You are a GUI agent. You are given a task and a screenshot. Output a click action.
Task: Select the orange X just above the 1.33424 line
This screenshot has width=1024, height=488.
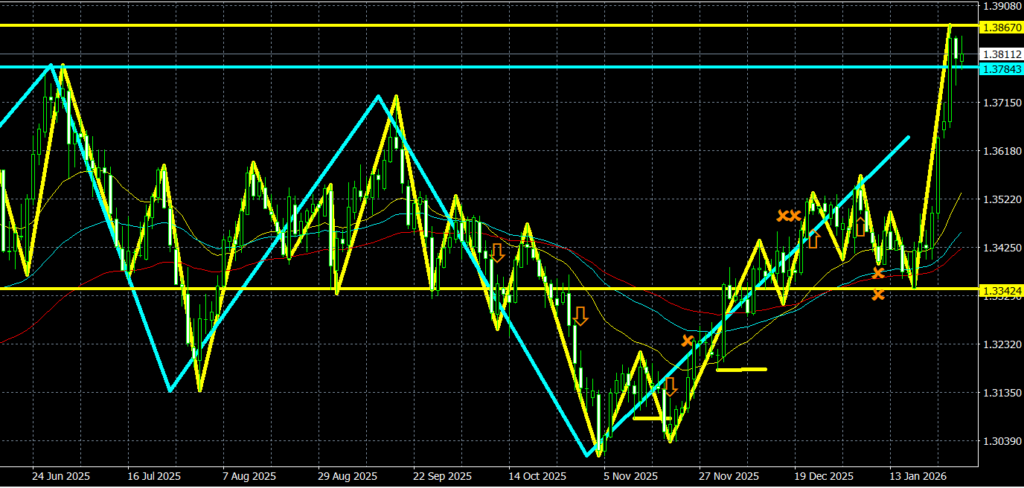click(x=878, y=273)
